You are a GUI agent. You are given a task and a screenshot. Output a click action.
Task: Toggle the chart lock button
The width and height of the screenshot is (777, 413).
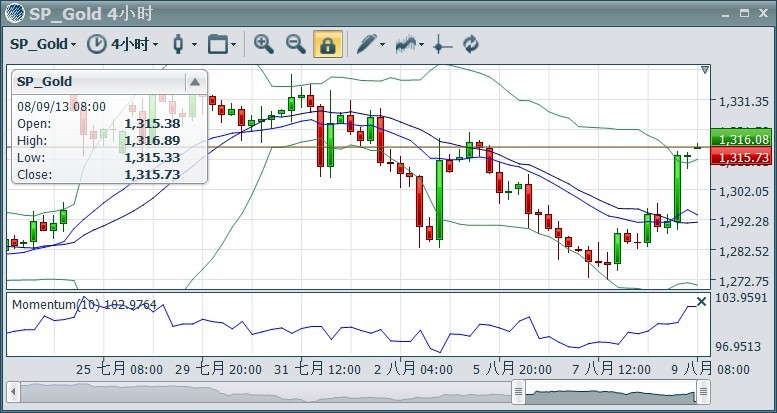click(x=328, y=44)
